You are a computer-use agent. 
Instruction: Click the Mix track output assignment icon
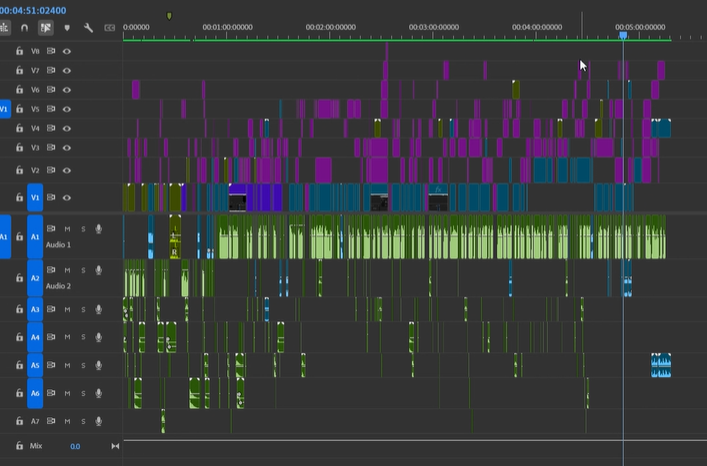[x=115, y=446]
